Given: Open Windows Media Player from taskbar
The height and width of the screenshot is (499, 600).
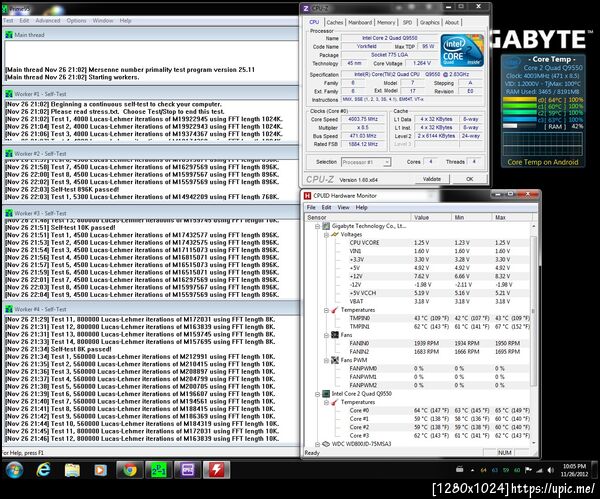Looking at the screenshot, I should pyautogui.click(x=100, y=470).
